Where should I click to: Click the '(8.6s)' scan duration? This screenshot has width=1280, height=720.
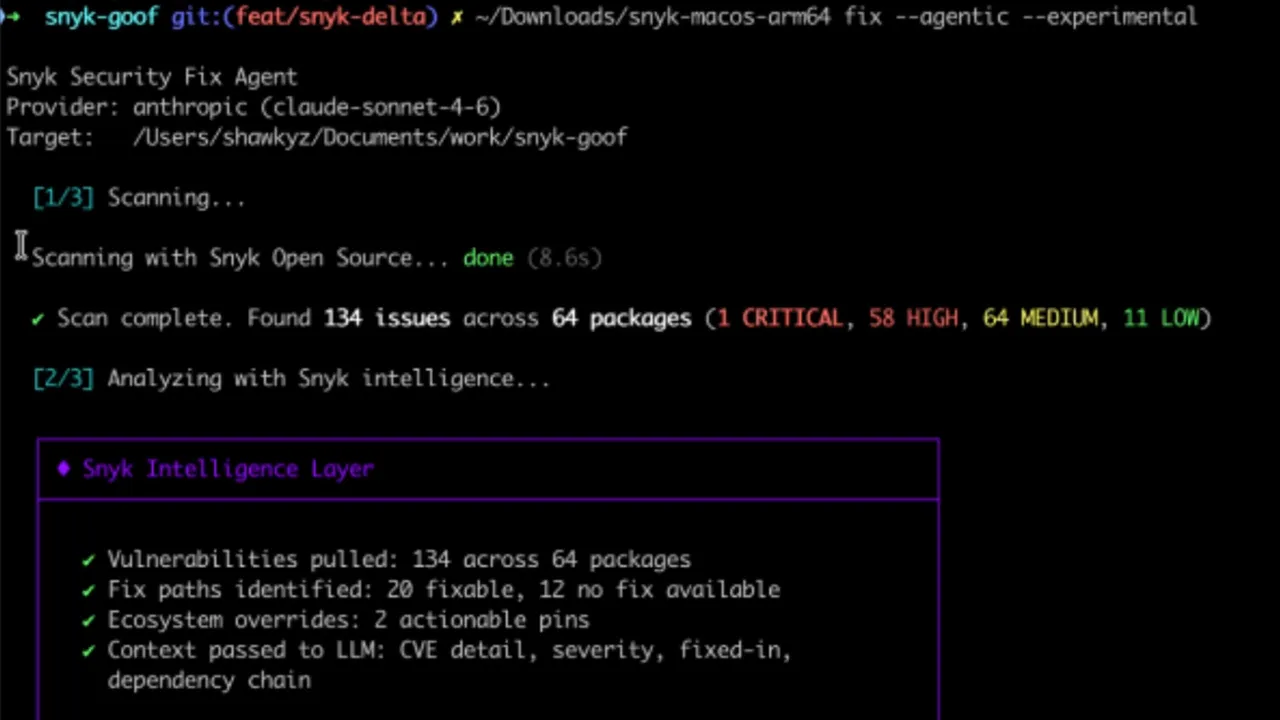click(x=564, y=258)
